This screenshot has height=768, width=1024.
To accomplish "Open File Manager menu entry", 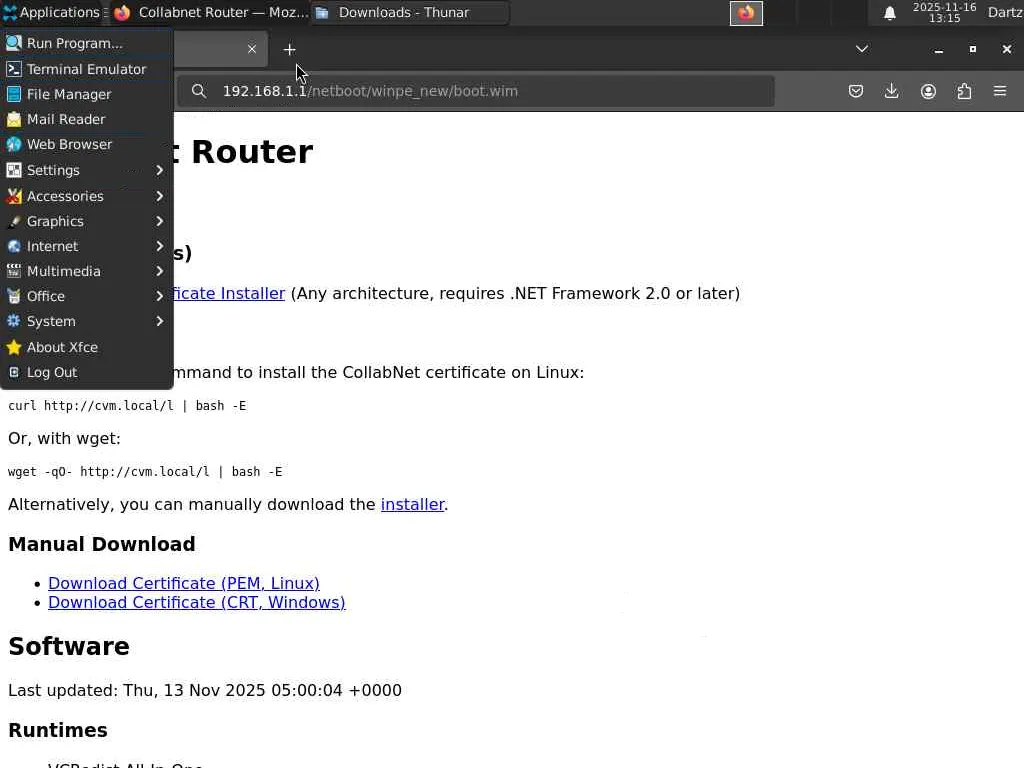I will click(x=86, y=94).
